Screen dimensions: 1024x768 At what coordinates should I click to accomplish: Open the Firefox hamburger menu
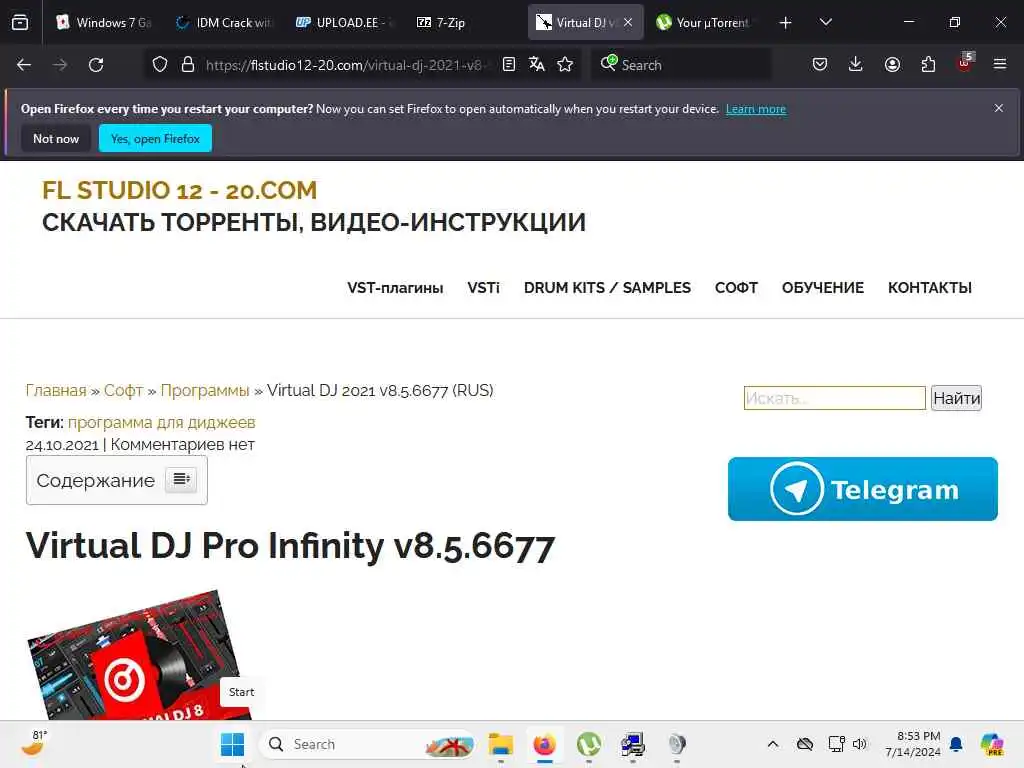(x=1000, y=64)
